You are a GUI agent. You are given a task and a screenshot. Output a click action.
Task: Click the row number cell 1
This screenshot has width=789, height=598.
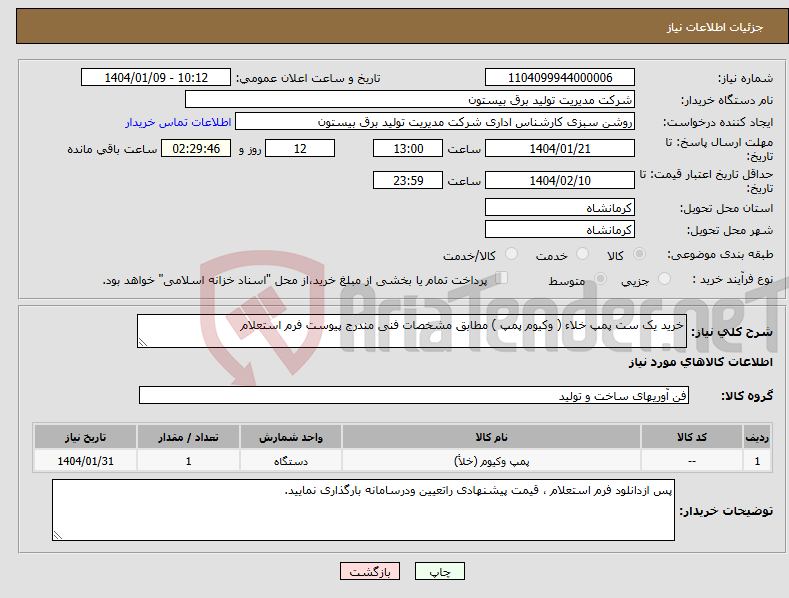click(x=757, y=461)
